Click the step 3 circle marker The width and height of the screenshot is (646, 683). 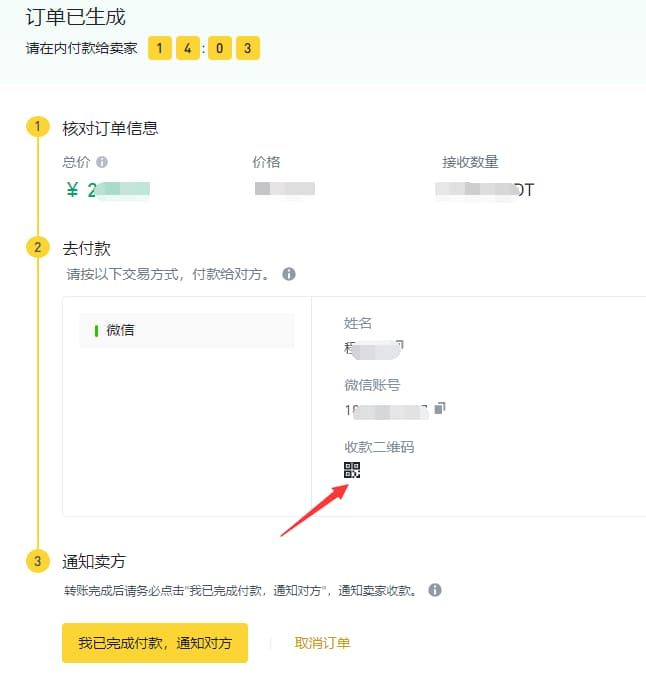[37, 561]
